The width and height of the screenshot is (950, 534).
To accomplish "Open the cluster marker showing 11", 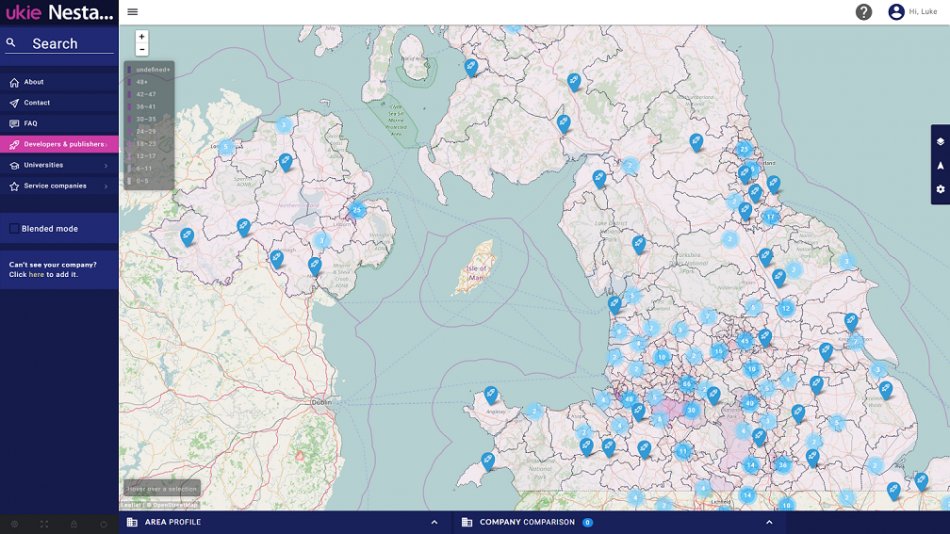I will click(x=683, y=451).
